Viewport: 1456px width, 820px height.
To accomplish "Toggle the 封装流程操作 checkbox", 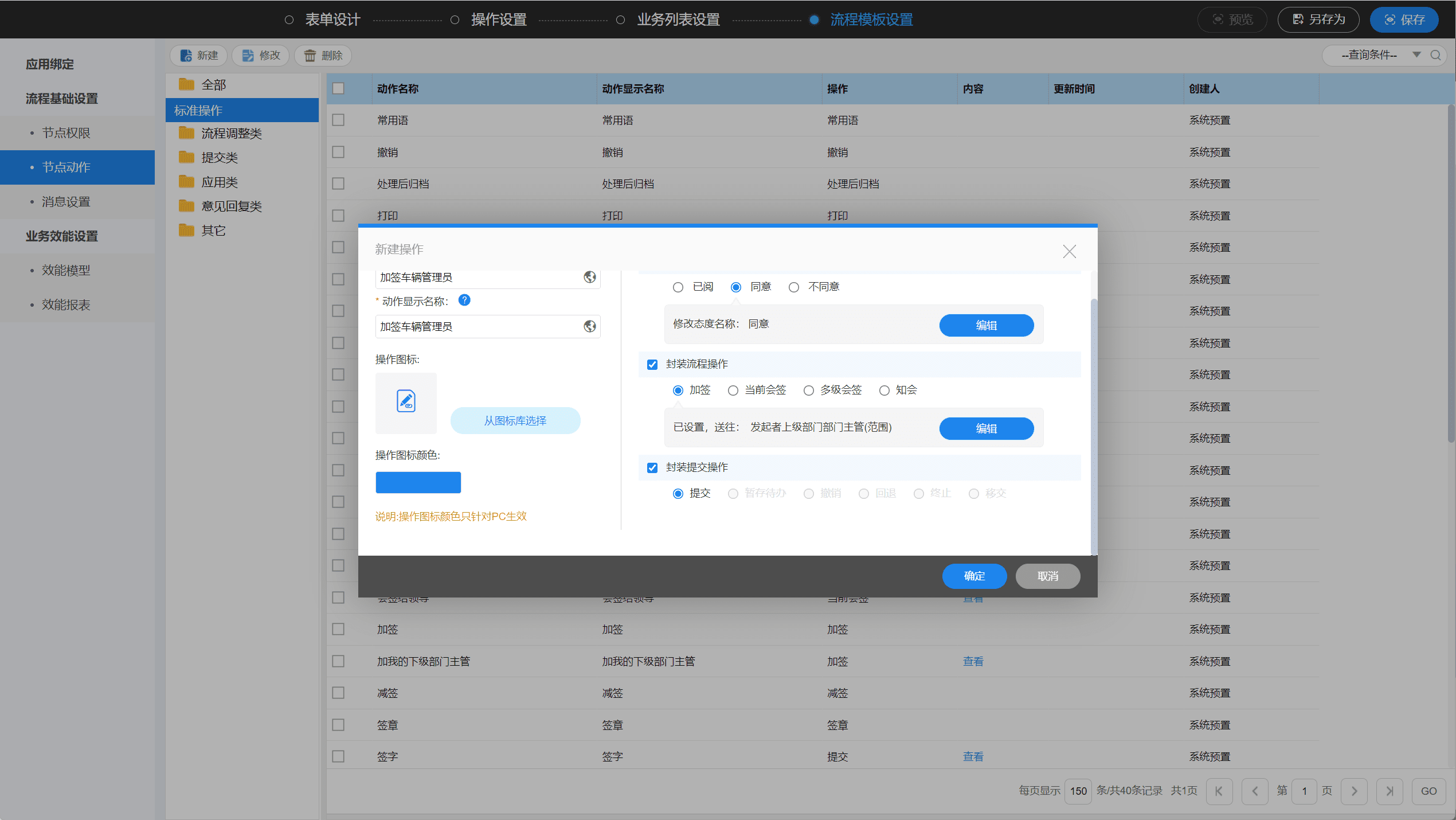I will (x=652, y=364).
